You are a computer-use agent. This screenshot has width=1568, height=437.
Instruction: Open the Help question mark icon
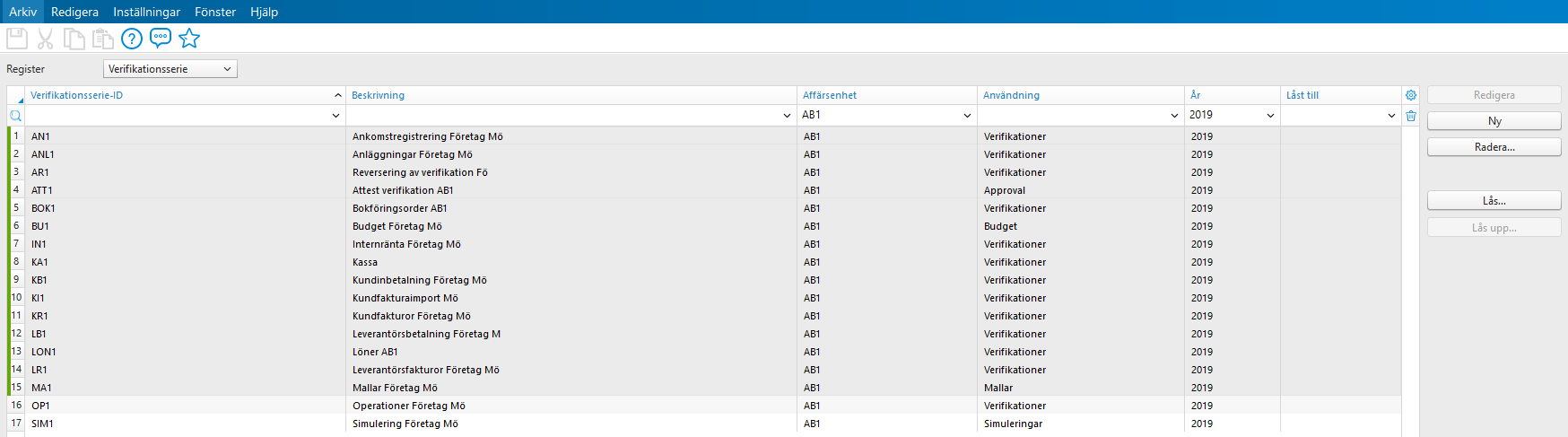(132, 39)
